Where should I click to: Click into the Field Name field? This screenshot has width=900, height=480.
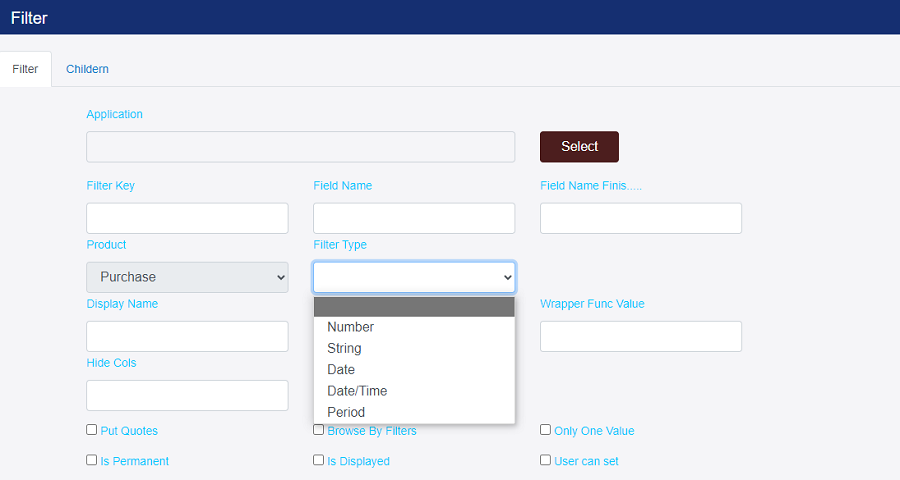(x=414, y=218)
